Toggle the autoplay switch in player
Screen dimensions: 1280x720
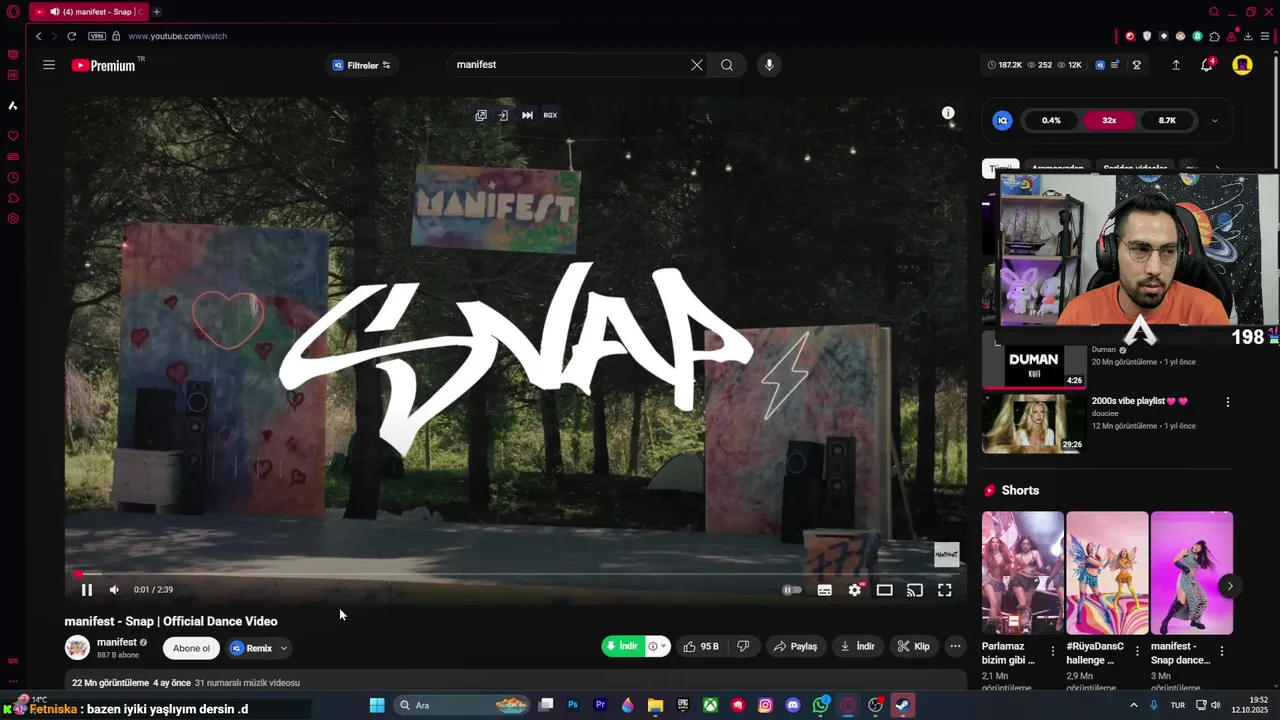coord(792,590)
